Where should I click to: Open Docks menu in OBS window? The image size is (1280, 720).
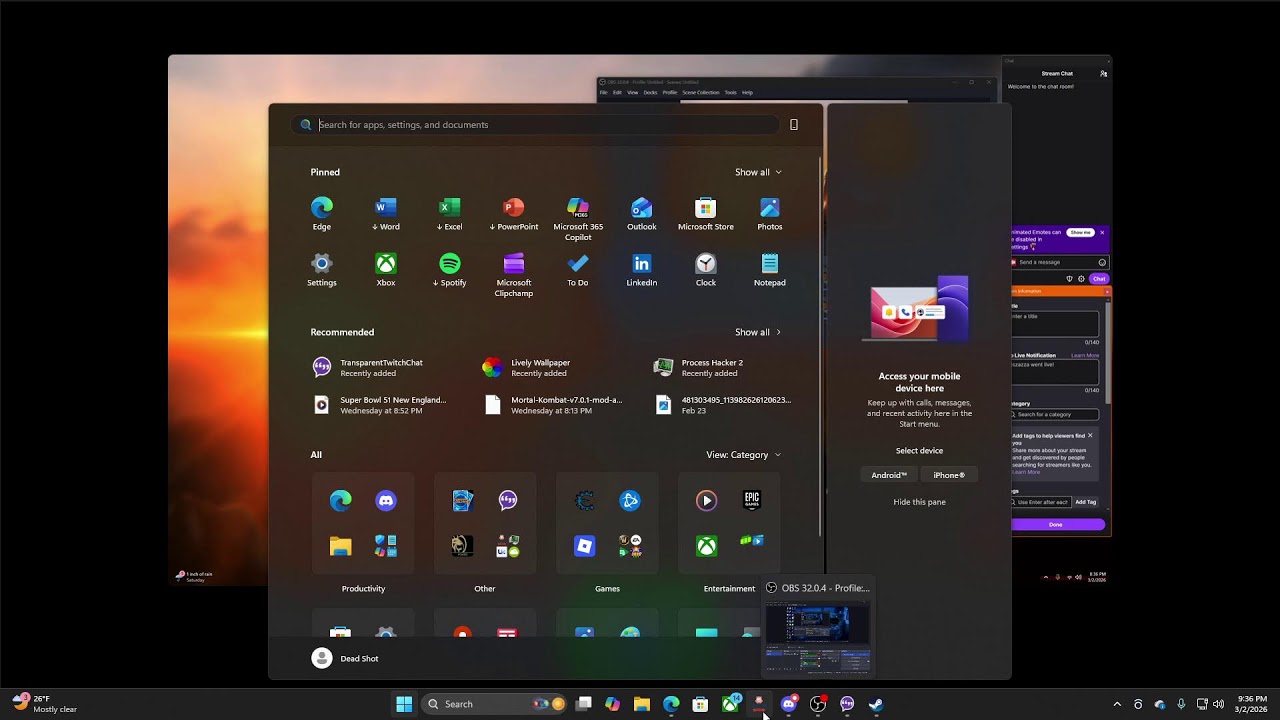point(650,92)
